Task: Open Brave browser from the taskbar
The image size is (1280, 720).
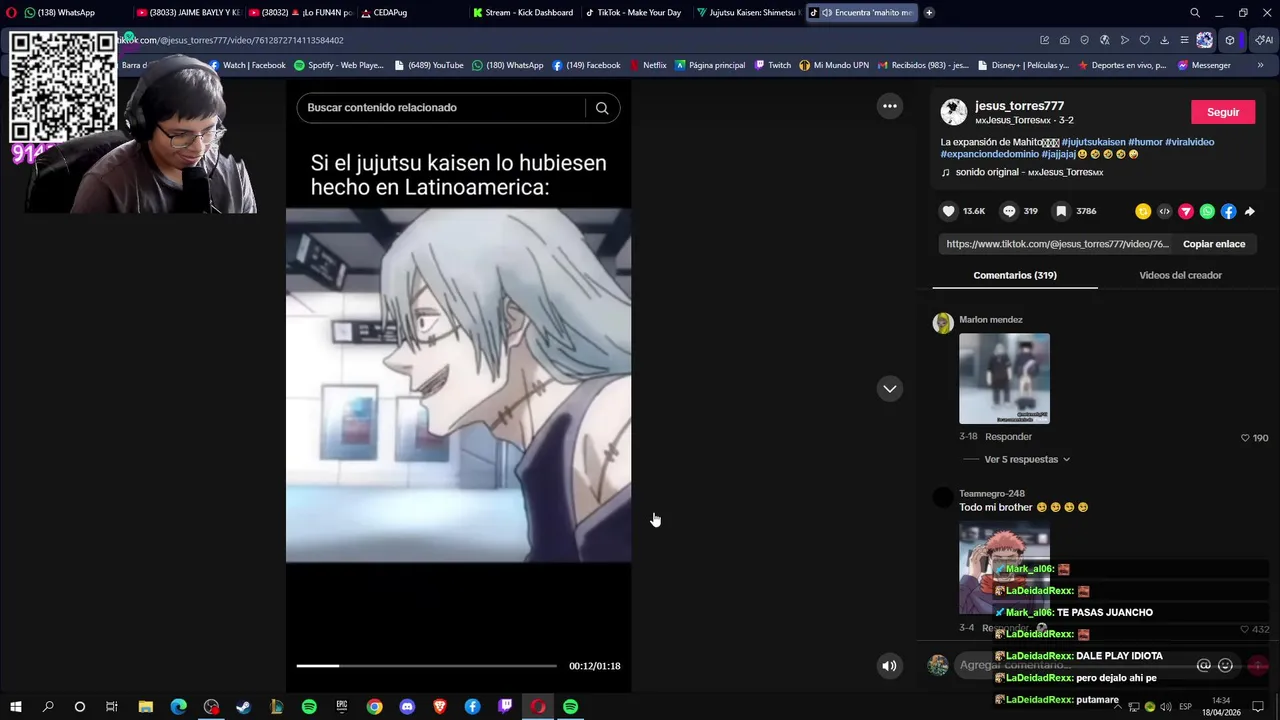Action: [440, 707]
